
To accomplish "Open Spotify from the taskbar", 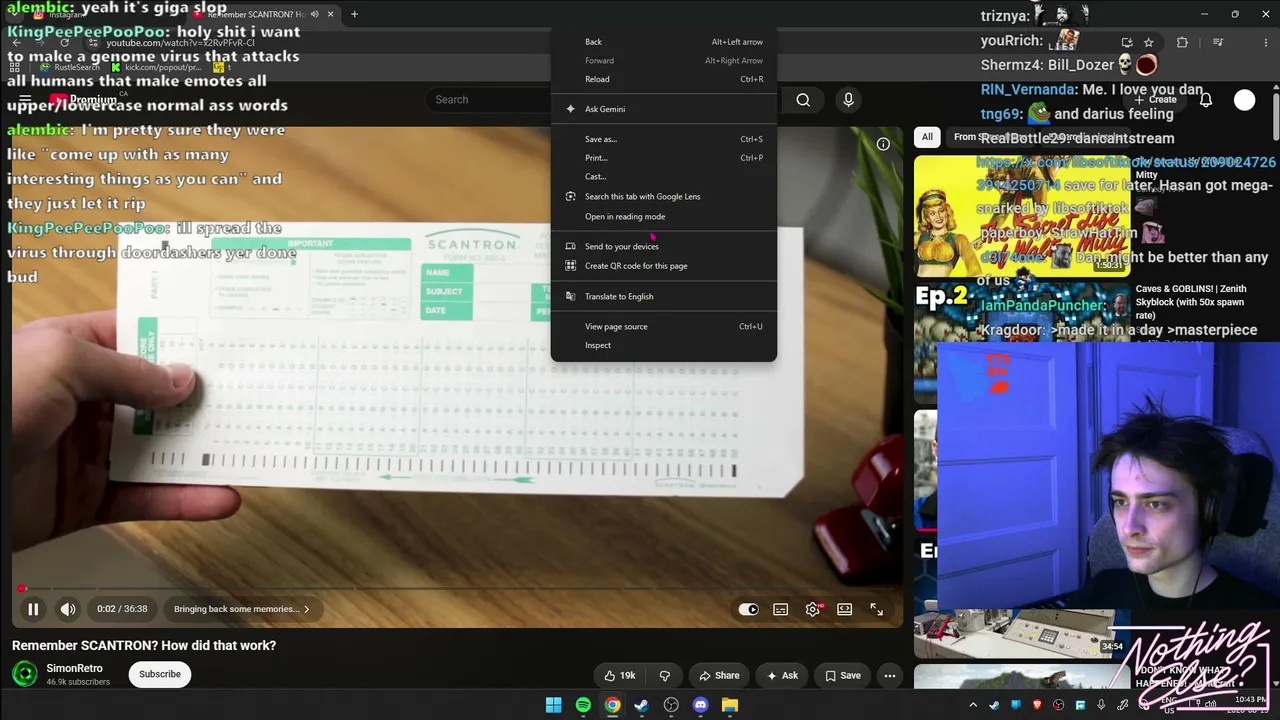I will point(583,705).
